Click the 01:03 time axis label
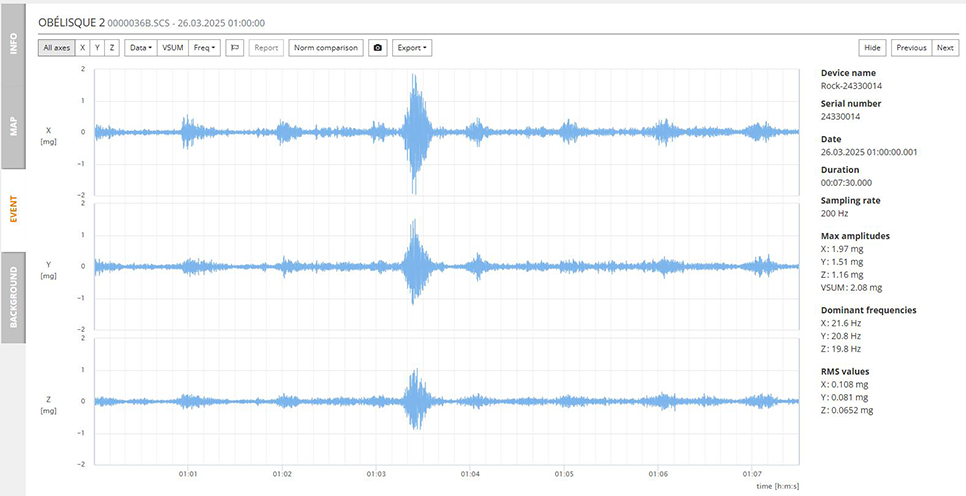The height and width of the screenshot is (496, 966). click(376, 475)
